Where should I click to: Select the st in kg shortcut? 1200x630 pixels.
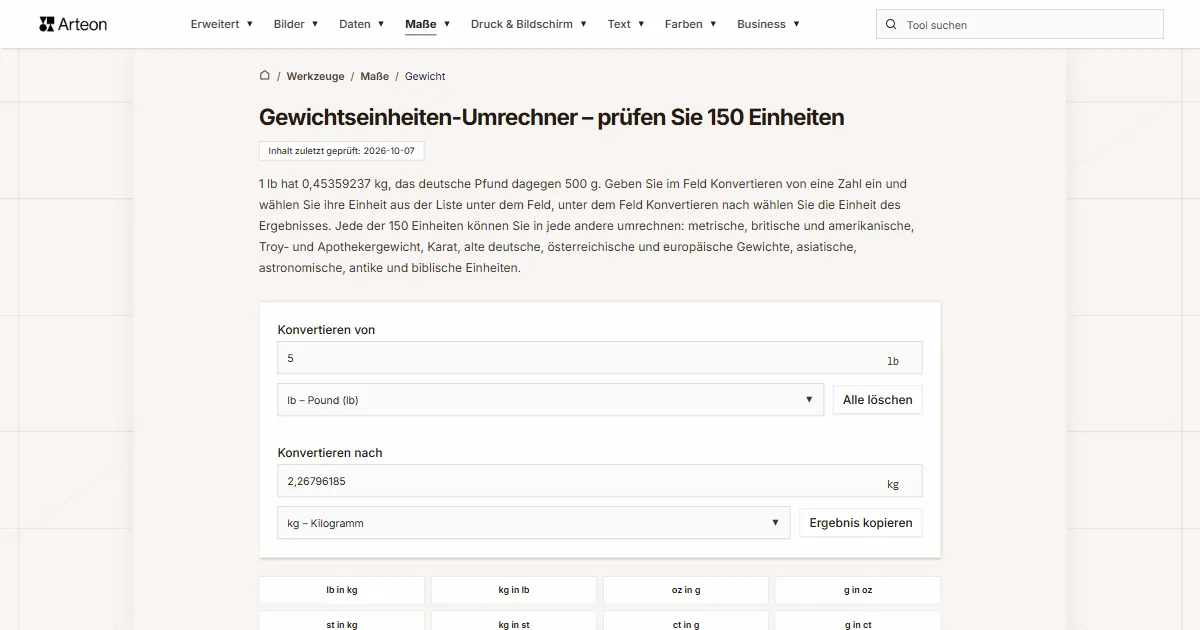pos(342,622)
